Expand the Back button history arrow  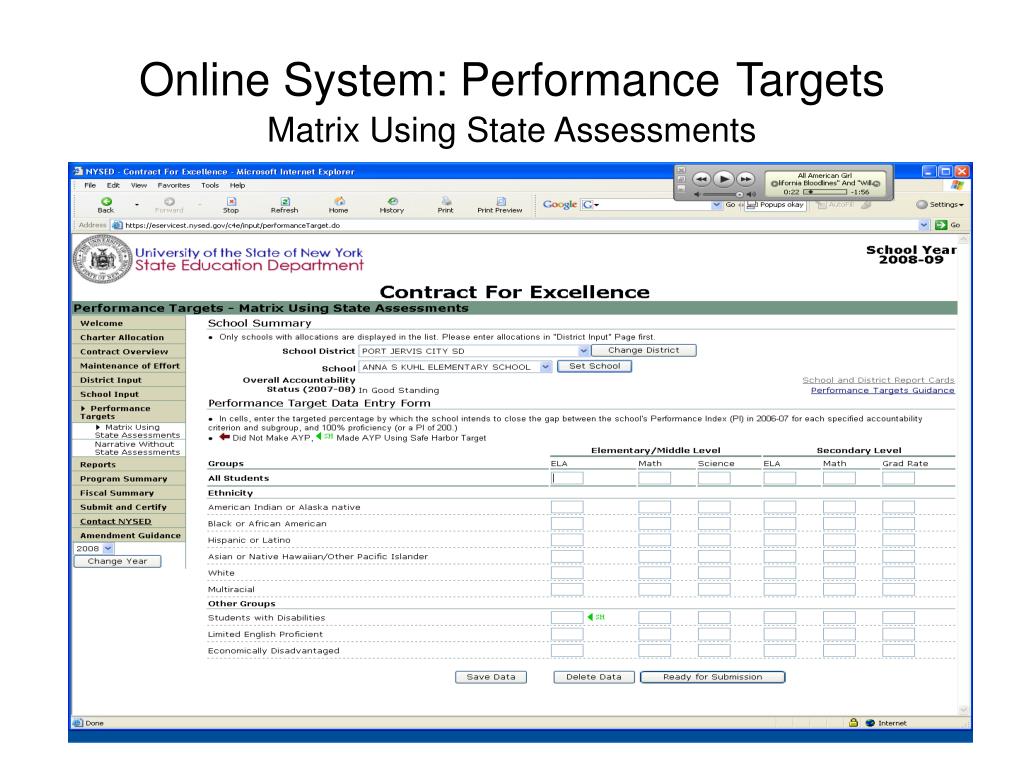[x=137, y=204]
